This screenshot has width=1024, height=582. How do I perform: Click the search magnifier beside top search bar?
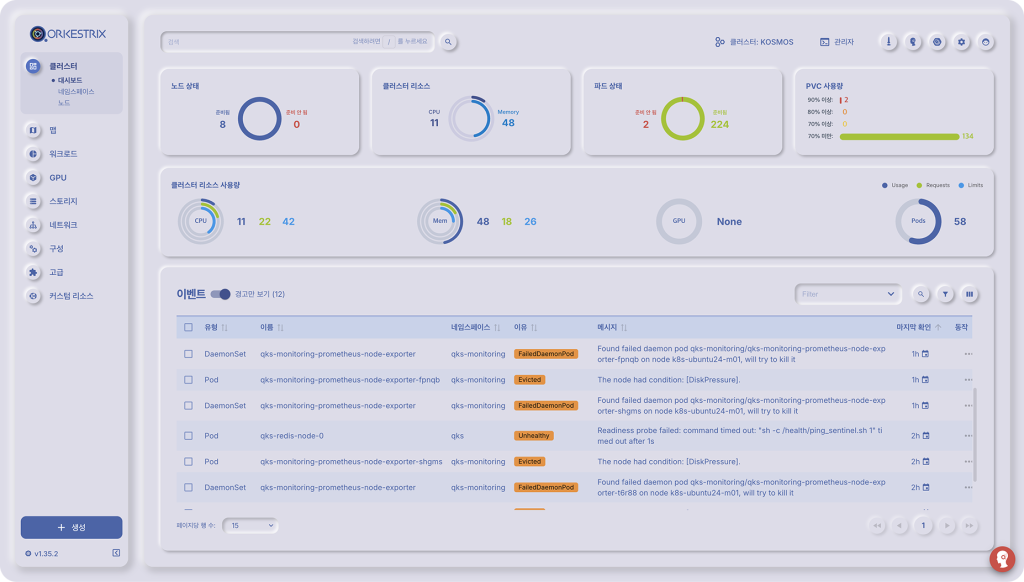(x=449, y=42)
